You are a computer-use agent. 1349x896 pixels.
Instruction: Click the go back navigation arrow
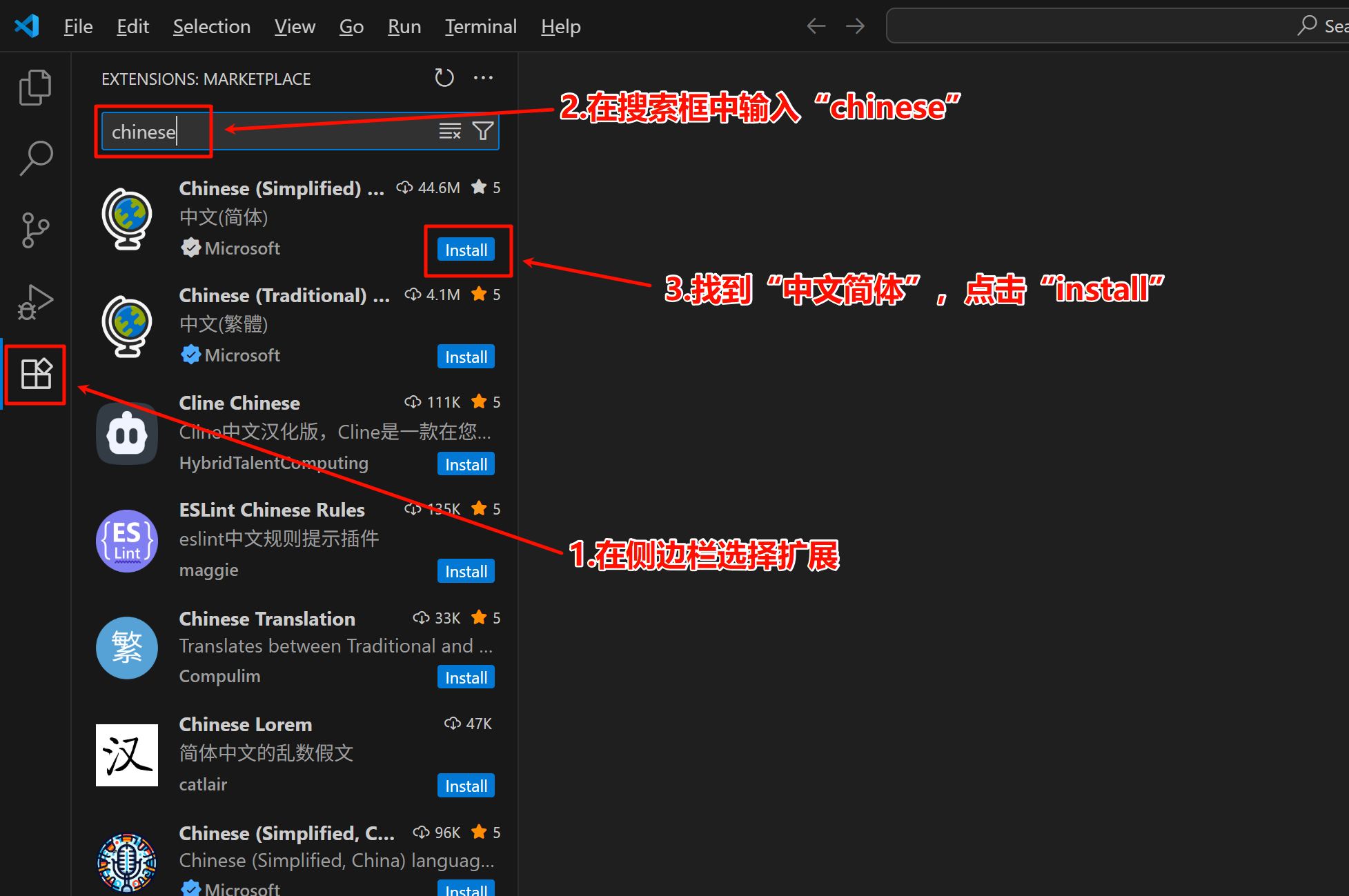(x=816, y=26)
